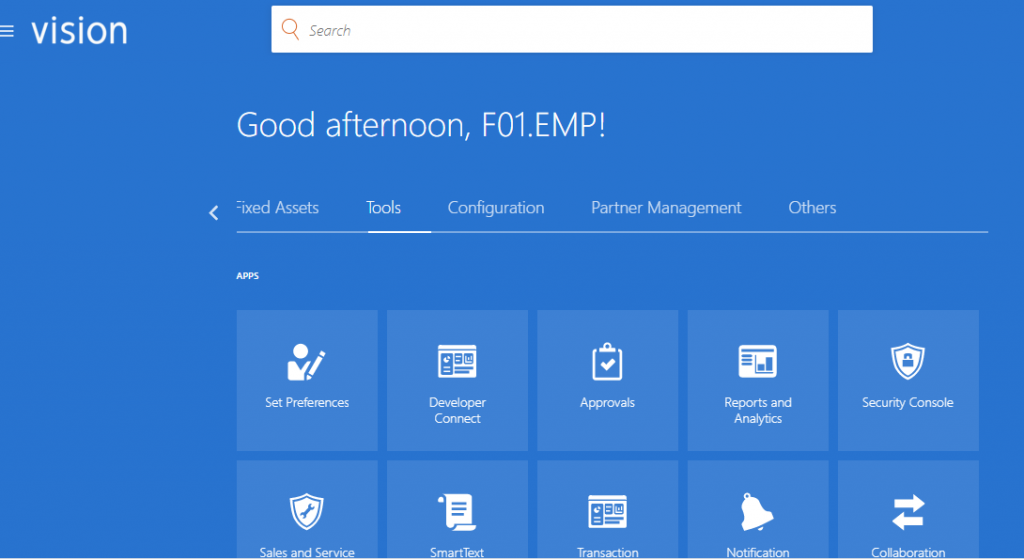Open the Partner Management tab
1024x560 pixels.
(666, 208)
